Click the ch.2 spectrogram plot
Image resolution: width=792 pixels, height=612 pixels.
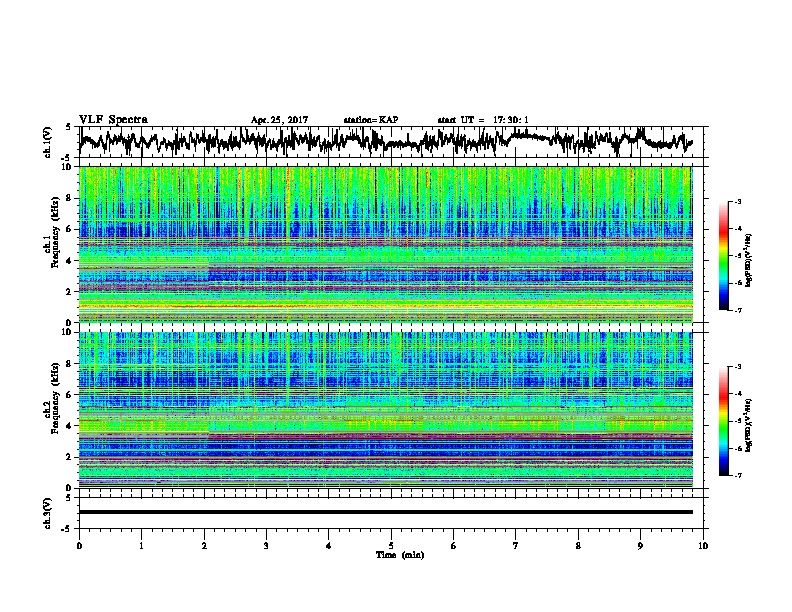pos(386,410)
